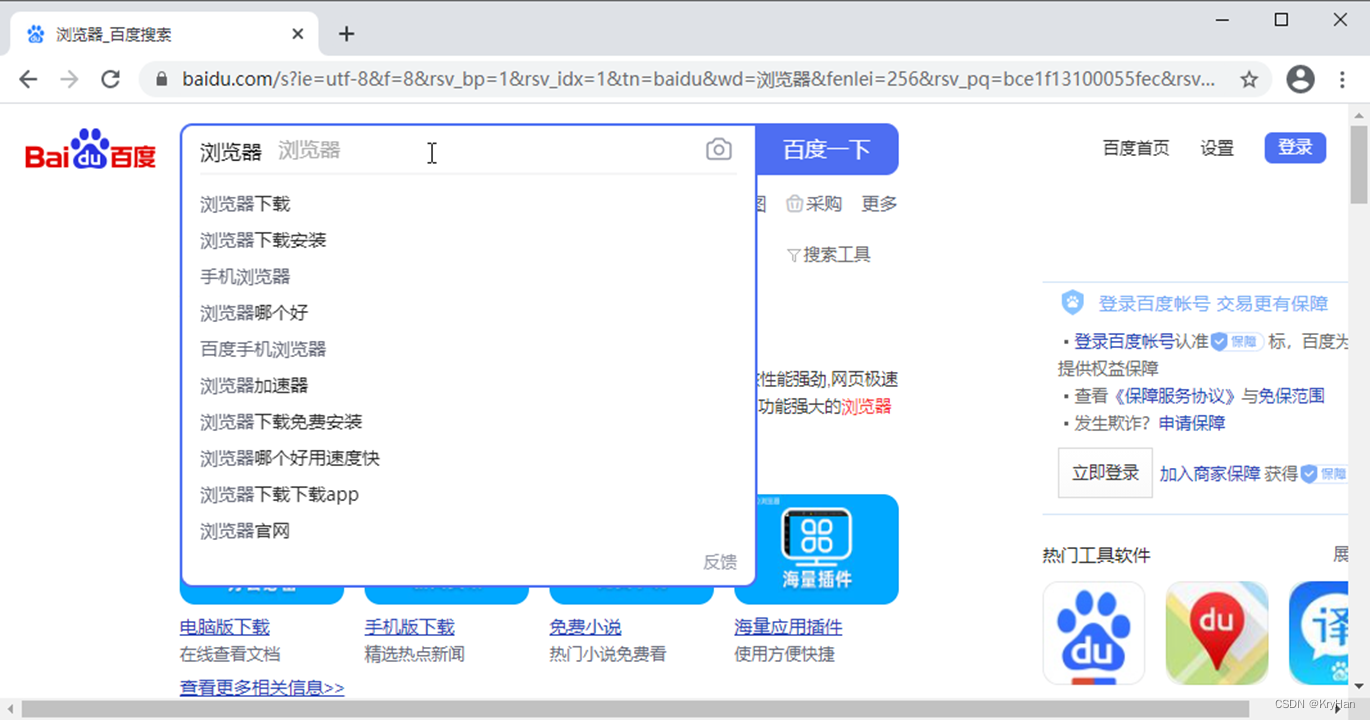The width and height of the screenshot is (1370, 720).
Task: View site security lock icon
Action: 161,79
